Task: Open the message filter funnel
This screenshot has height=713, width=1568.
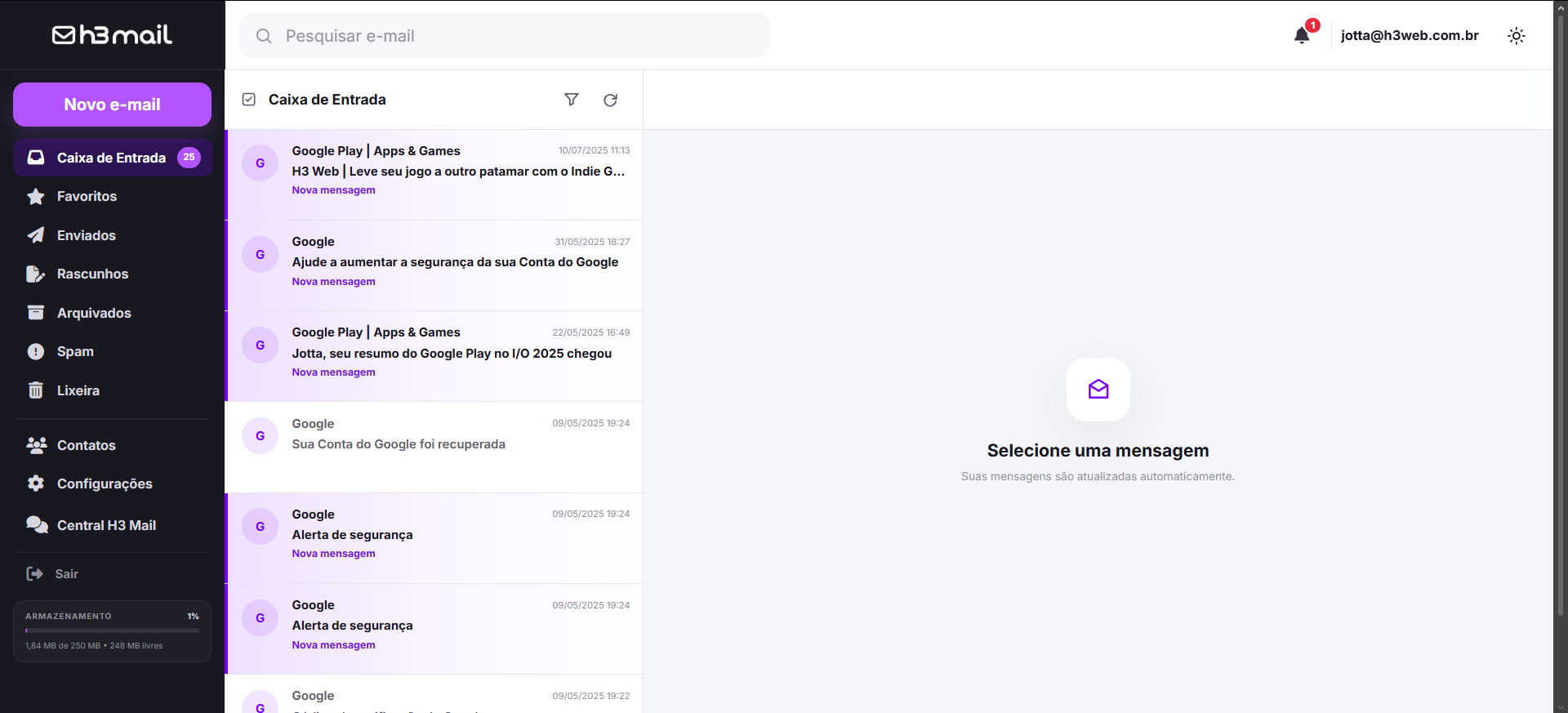Action: (x=572, y=100)
